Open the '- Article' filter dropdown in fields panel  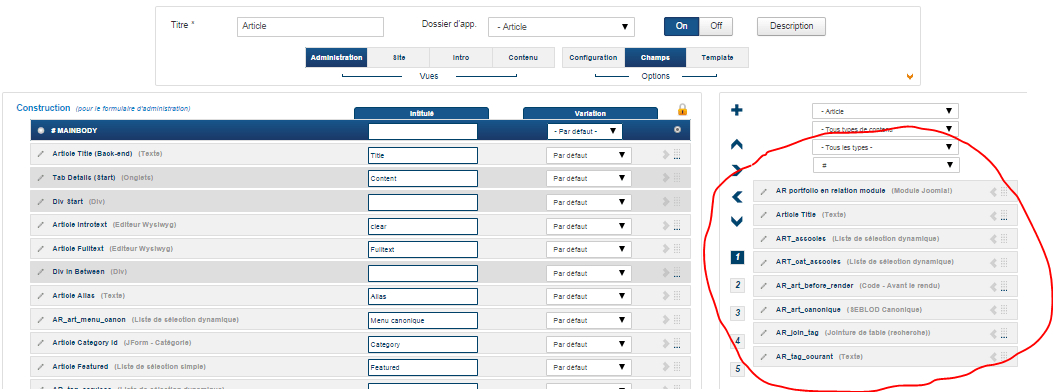885,111
